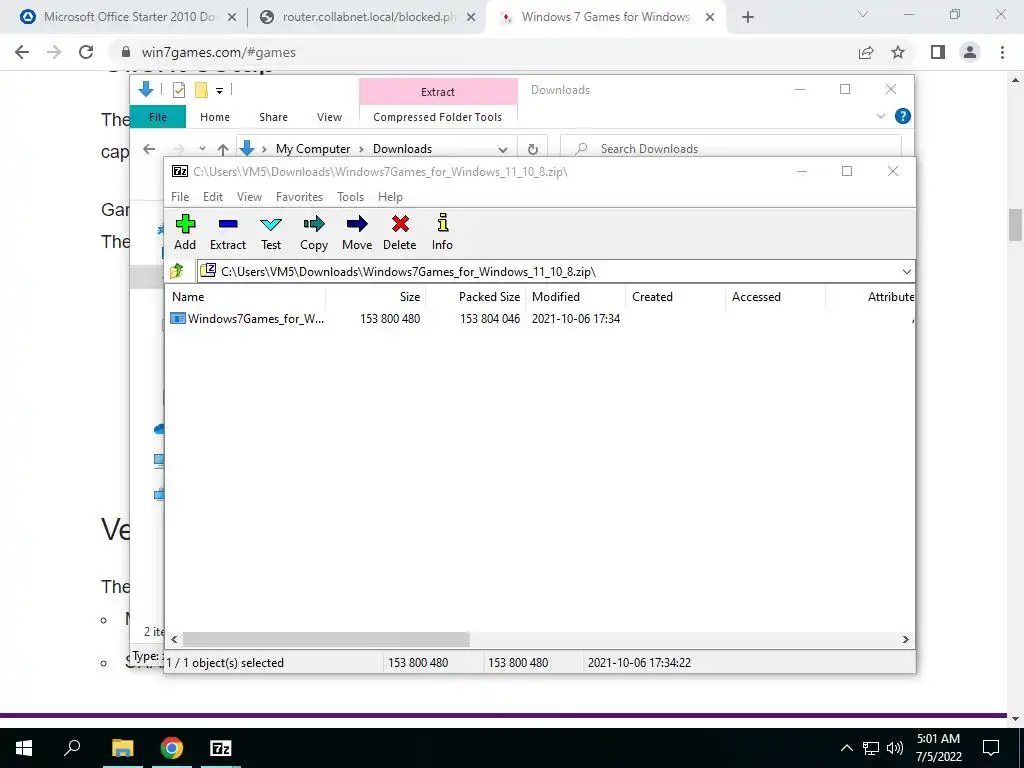Open the 7-Zip Tools menu

[351, 197]
